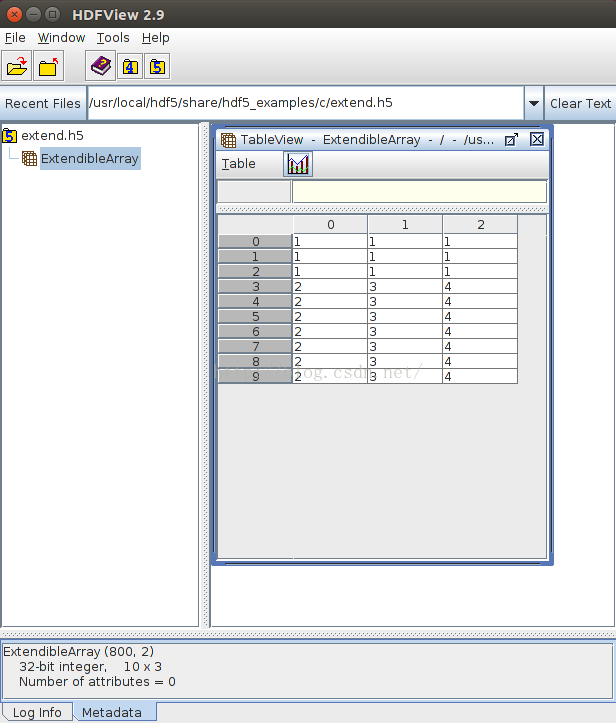Select row header 2

pos(255,272)
